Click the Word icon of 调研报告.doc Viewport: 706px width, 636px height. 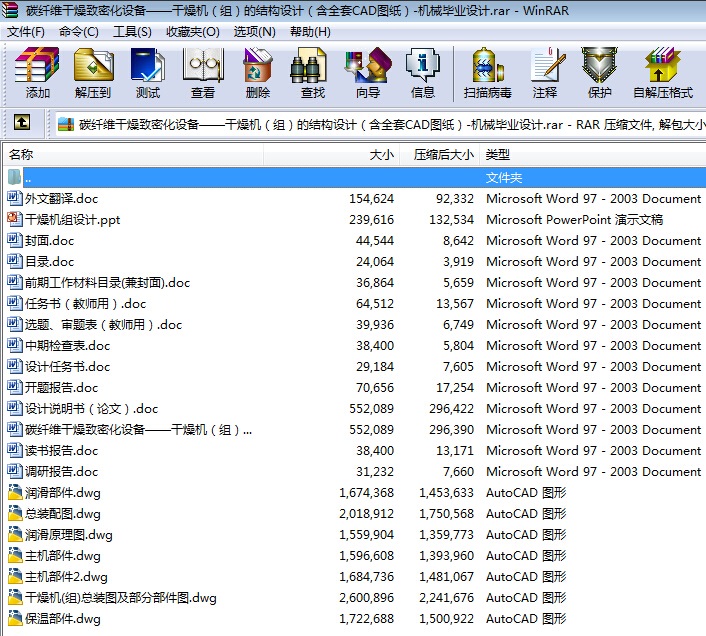(x=14, y=471)
